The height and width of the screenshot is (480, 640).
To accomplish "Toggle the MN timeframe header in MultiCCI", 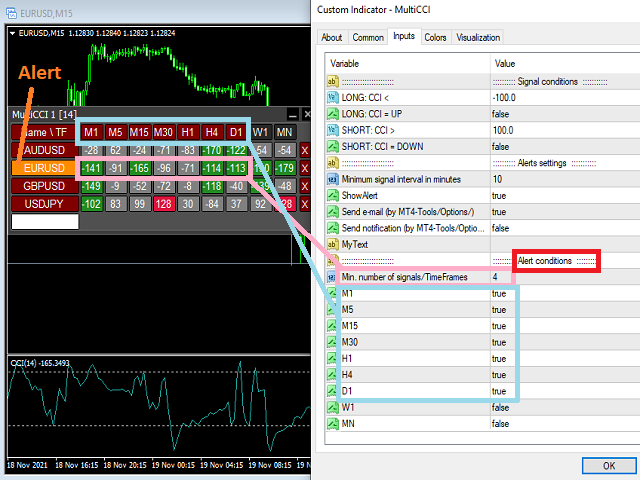I will tap(284, 133).
